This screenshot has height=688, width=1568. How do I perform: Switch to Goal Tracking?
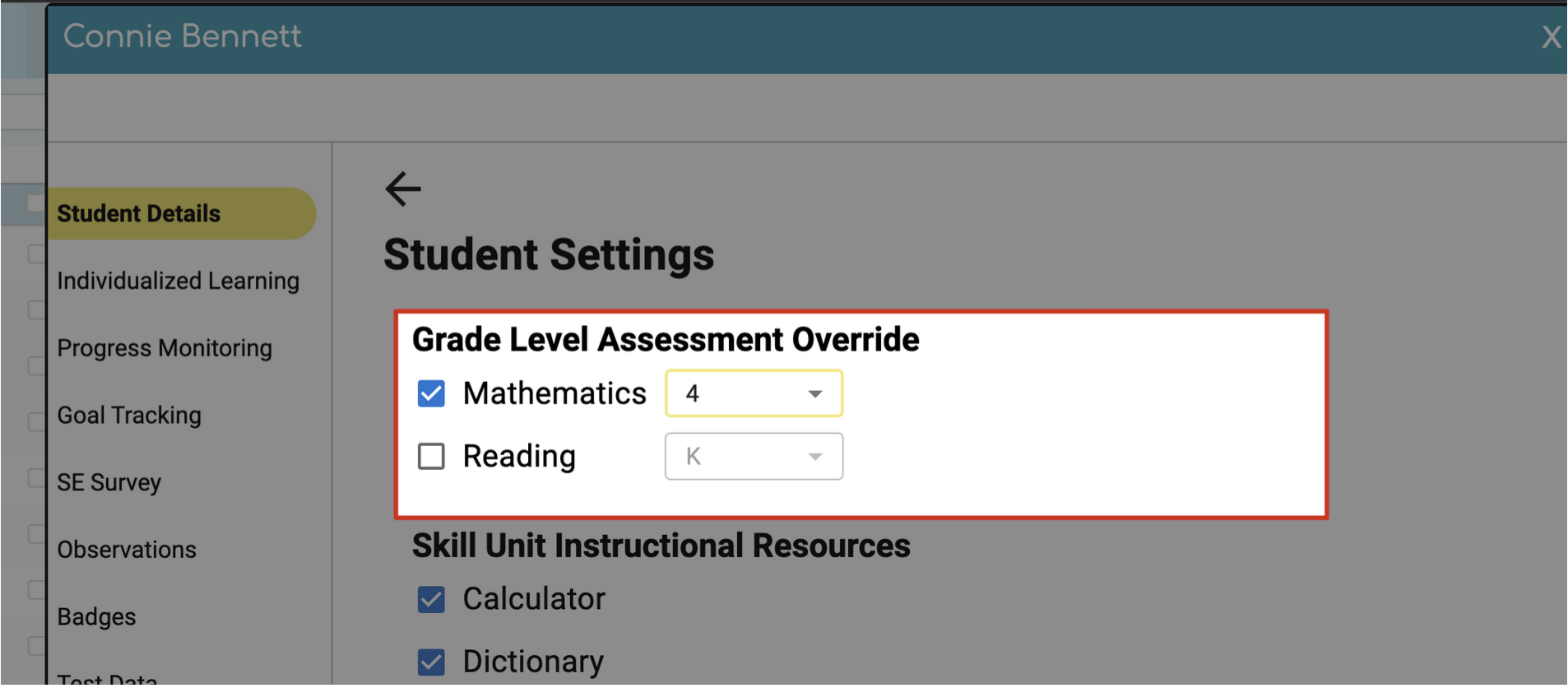coord(129,415)
